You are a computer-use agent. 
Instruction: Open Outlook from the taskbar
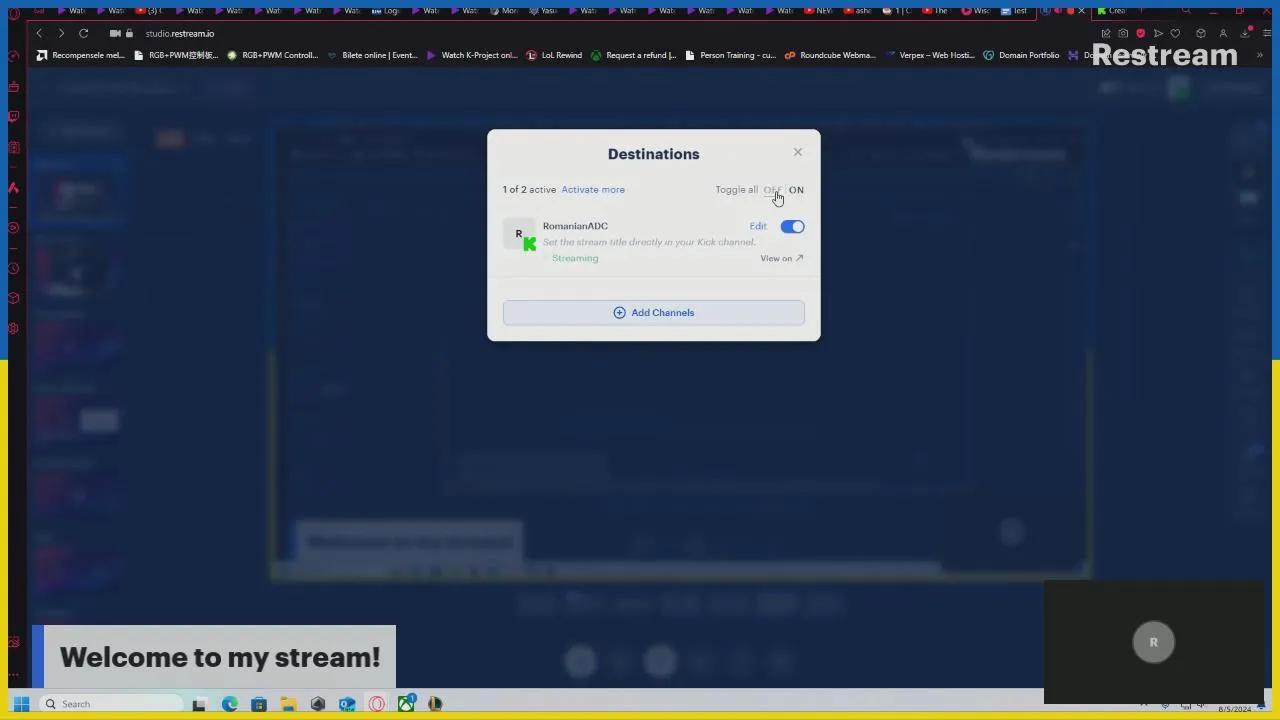point(347,704)
